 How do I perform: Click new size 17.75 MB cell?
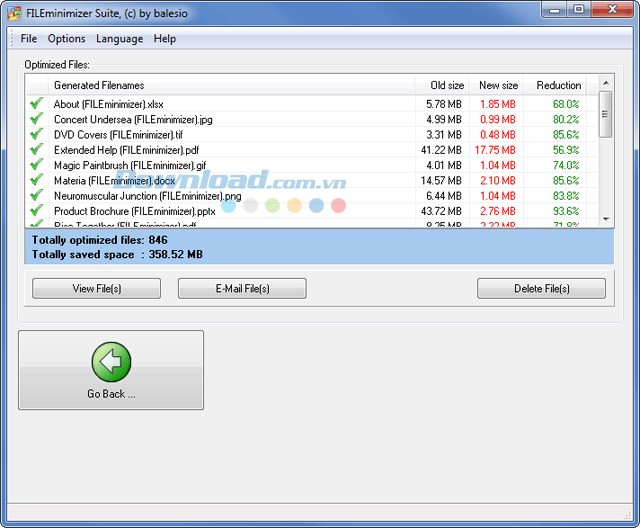(495, 150)
